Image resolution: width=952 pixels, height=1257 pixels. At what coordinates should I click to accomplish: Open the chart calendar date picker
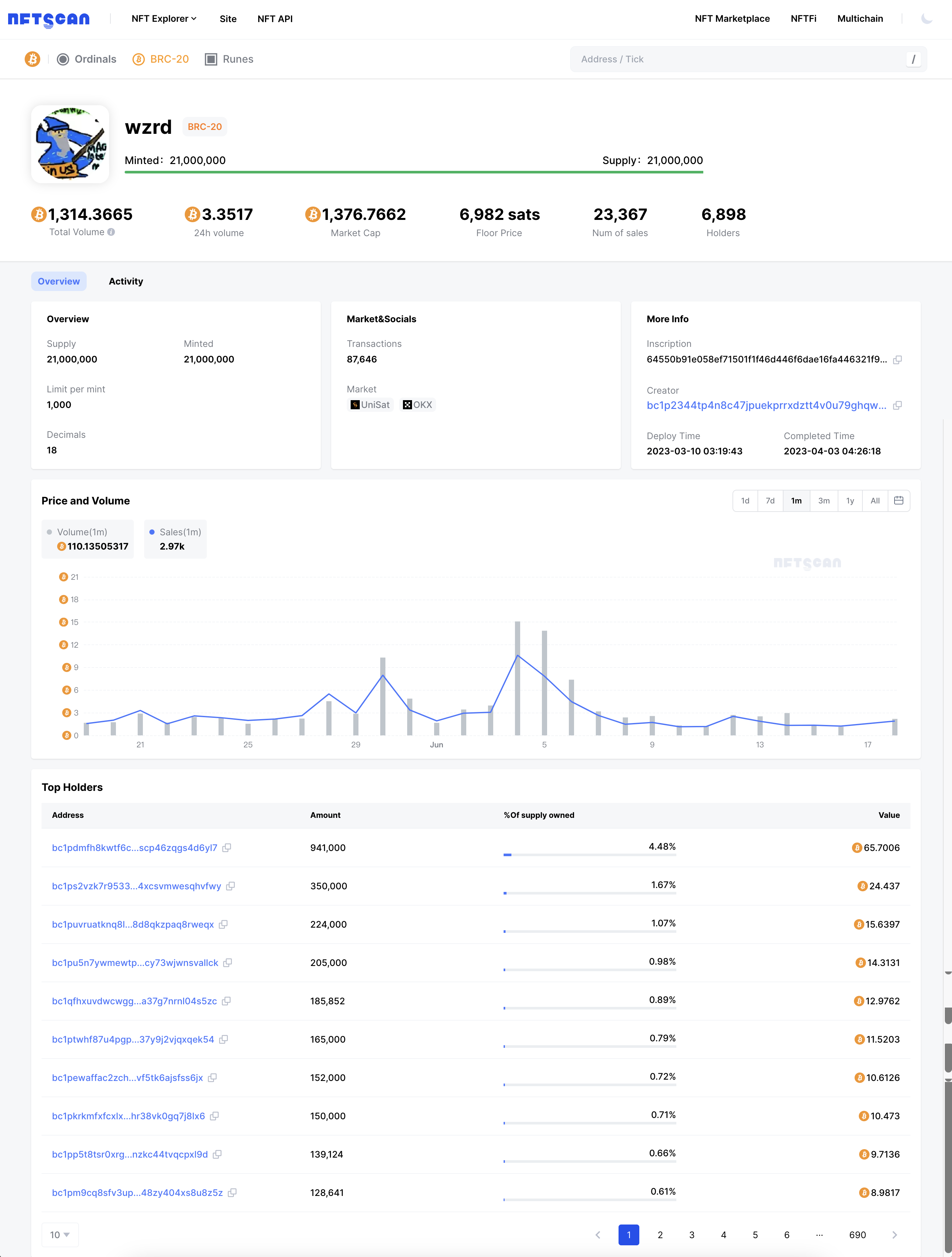tap(899, 501)
